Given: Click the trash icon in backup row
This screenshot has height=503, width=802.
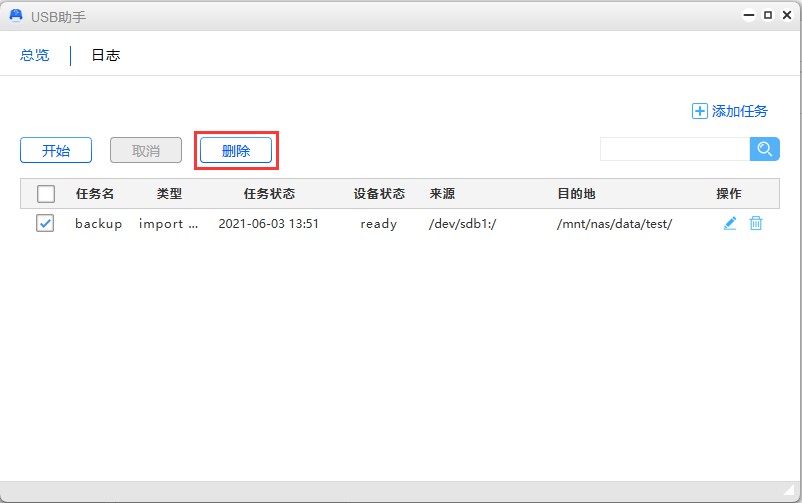Looking at the screenshot, I should pyautogui.click(x=756, y=224).
